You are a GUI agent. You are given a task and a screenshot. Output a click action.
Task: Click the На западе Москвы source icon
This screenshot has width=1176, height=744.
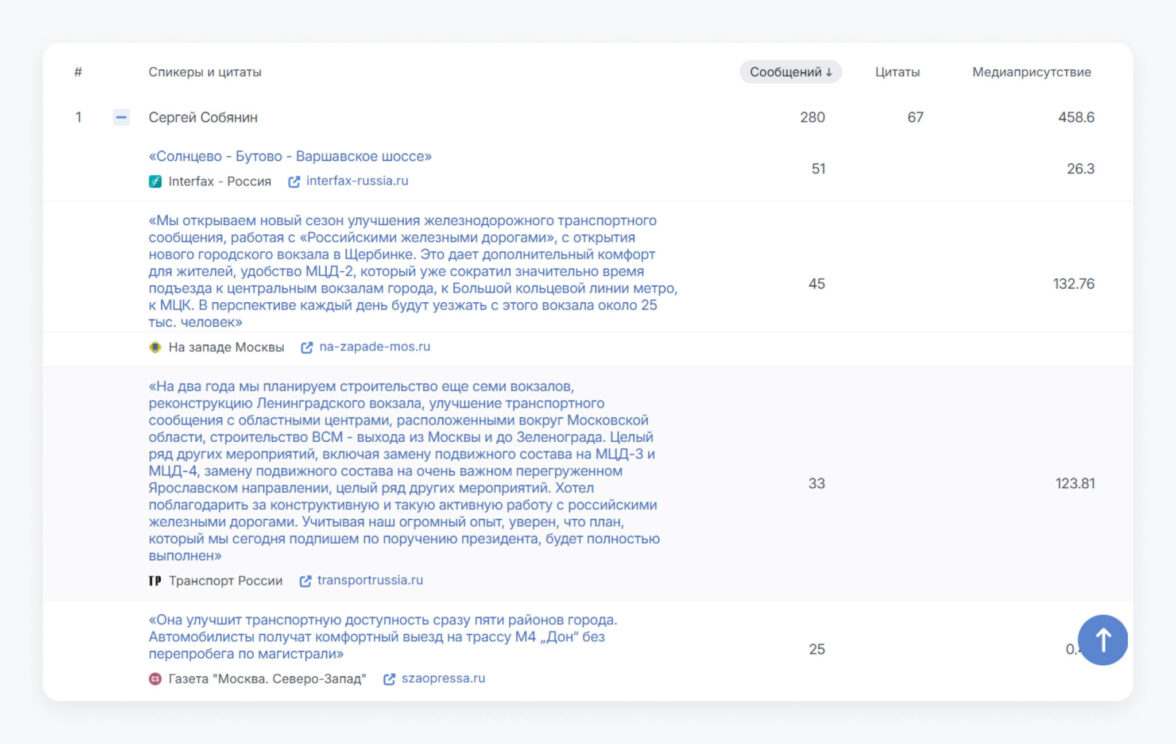[x=155, y=347]
